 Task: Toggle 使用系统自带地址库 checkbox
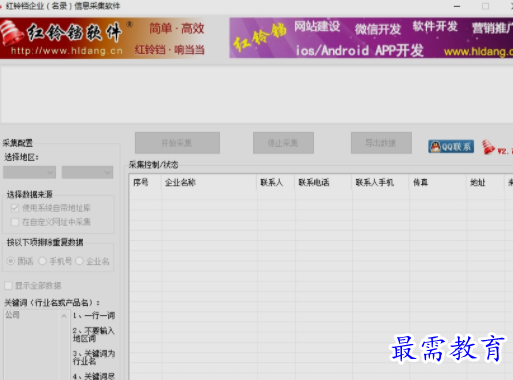click(x=15, y=208)
